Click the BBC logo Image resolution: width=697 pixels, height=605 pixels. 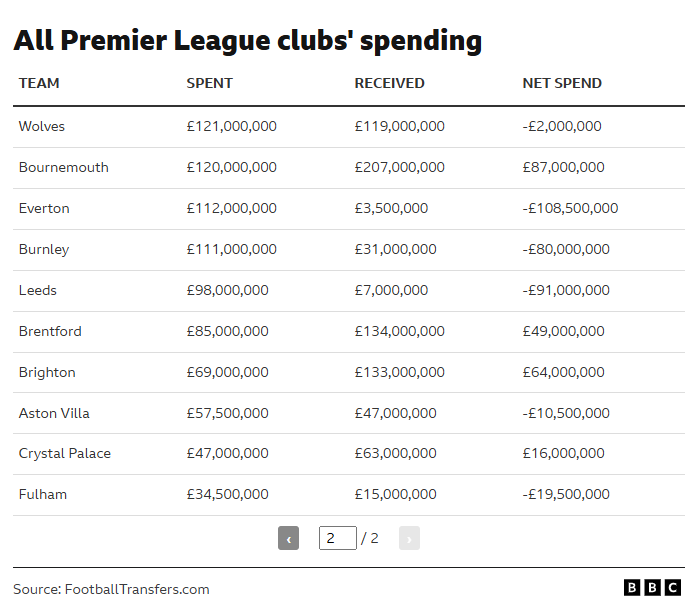click(x=652, y=587)
